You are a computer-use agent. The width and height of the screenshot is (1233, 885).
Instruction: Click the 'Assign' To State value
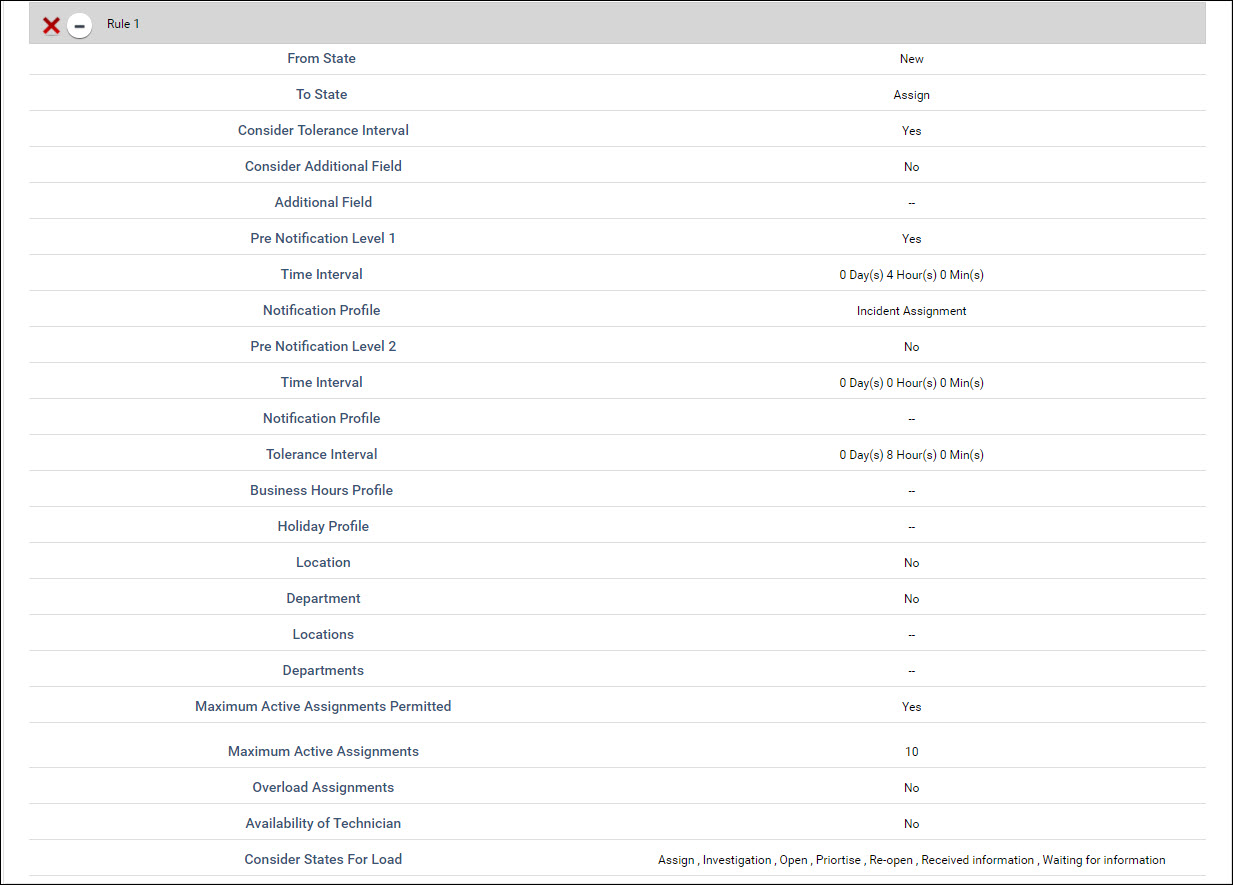click(x=911, y=95)
